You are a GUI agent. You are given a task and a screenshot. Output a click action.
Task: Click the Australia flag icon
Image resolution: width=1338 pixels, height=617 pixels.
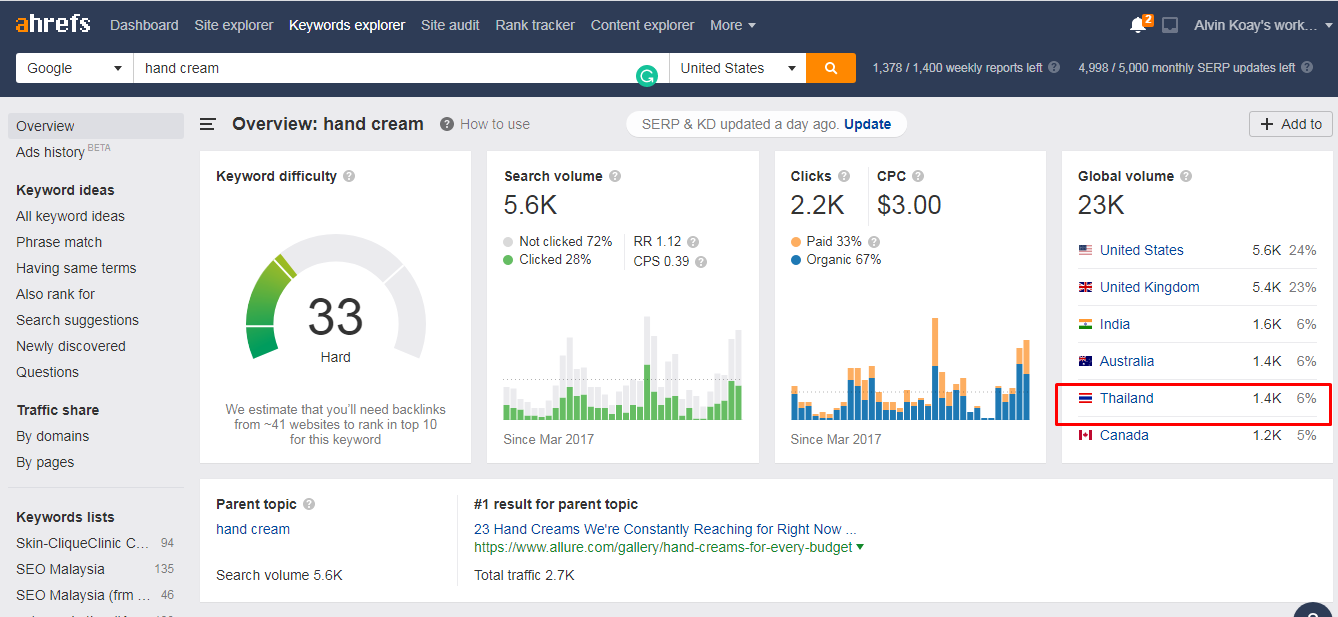click(1085, 361)
